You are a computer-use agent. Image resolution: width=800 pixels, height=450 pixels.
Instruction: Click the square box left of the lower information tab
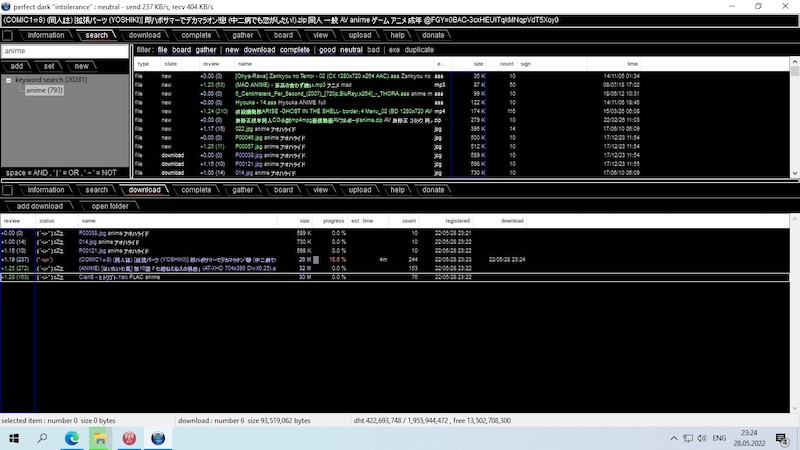(8, 190)
